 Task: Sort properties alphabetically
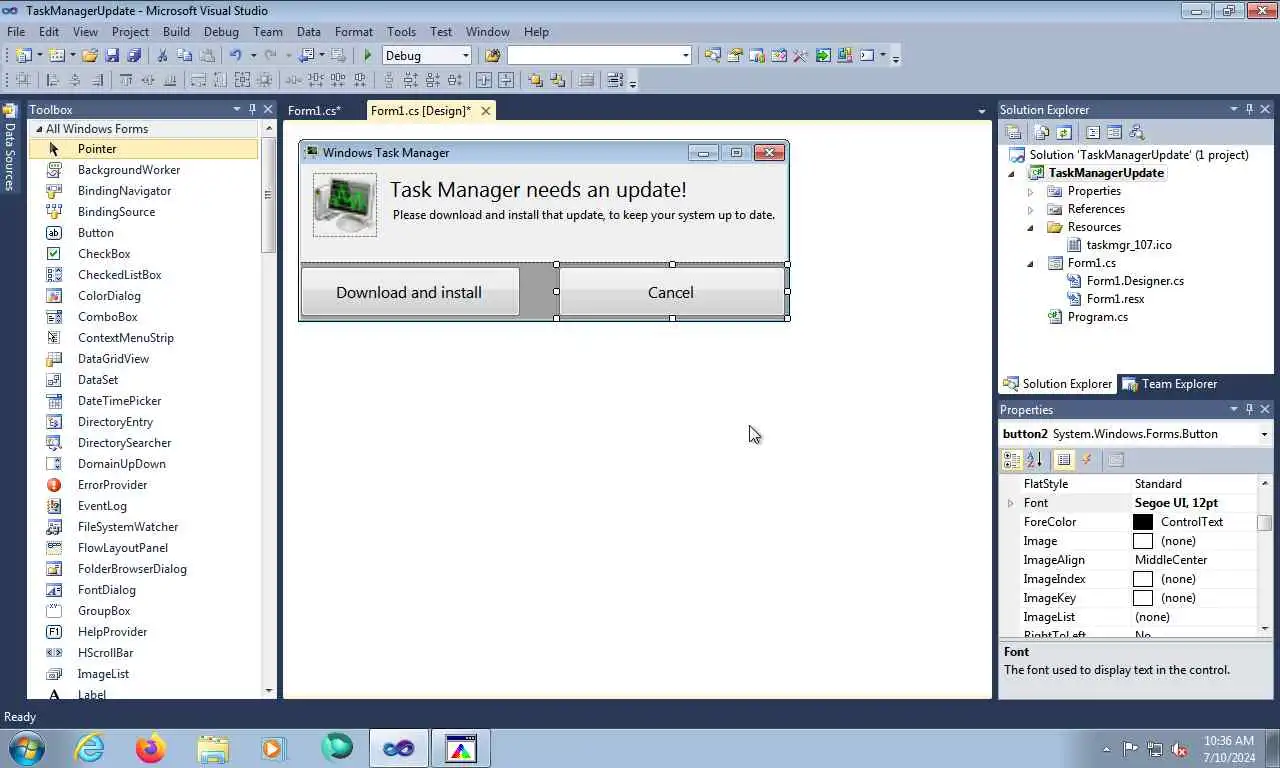coord(1034,460)
